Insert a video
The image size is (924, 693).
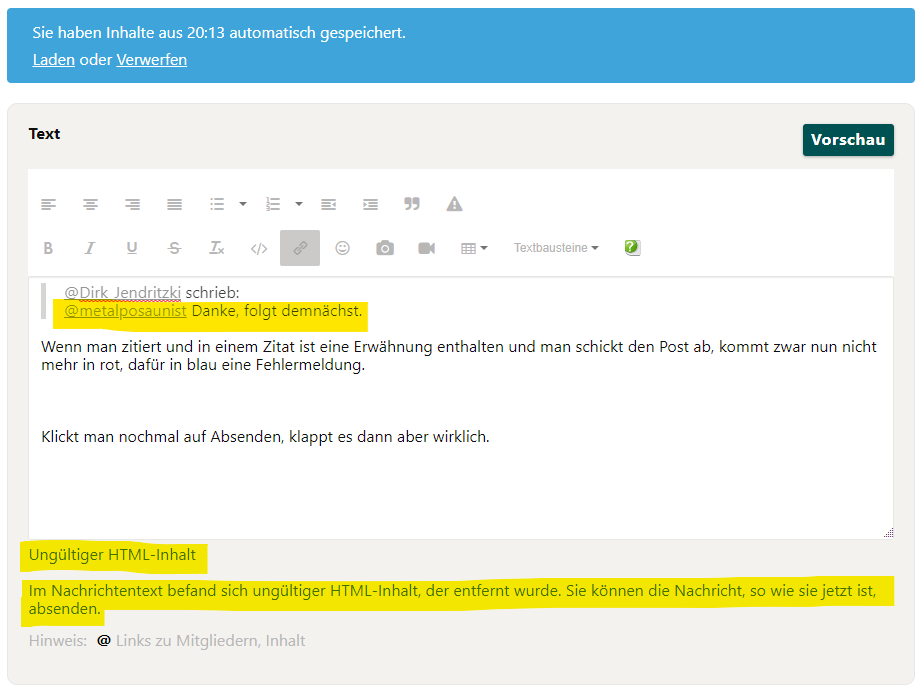[426, 248]
